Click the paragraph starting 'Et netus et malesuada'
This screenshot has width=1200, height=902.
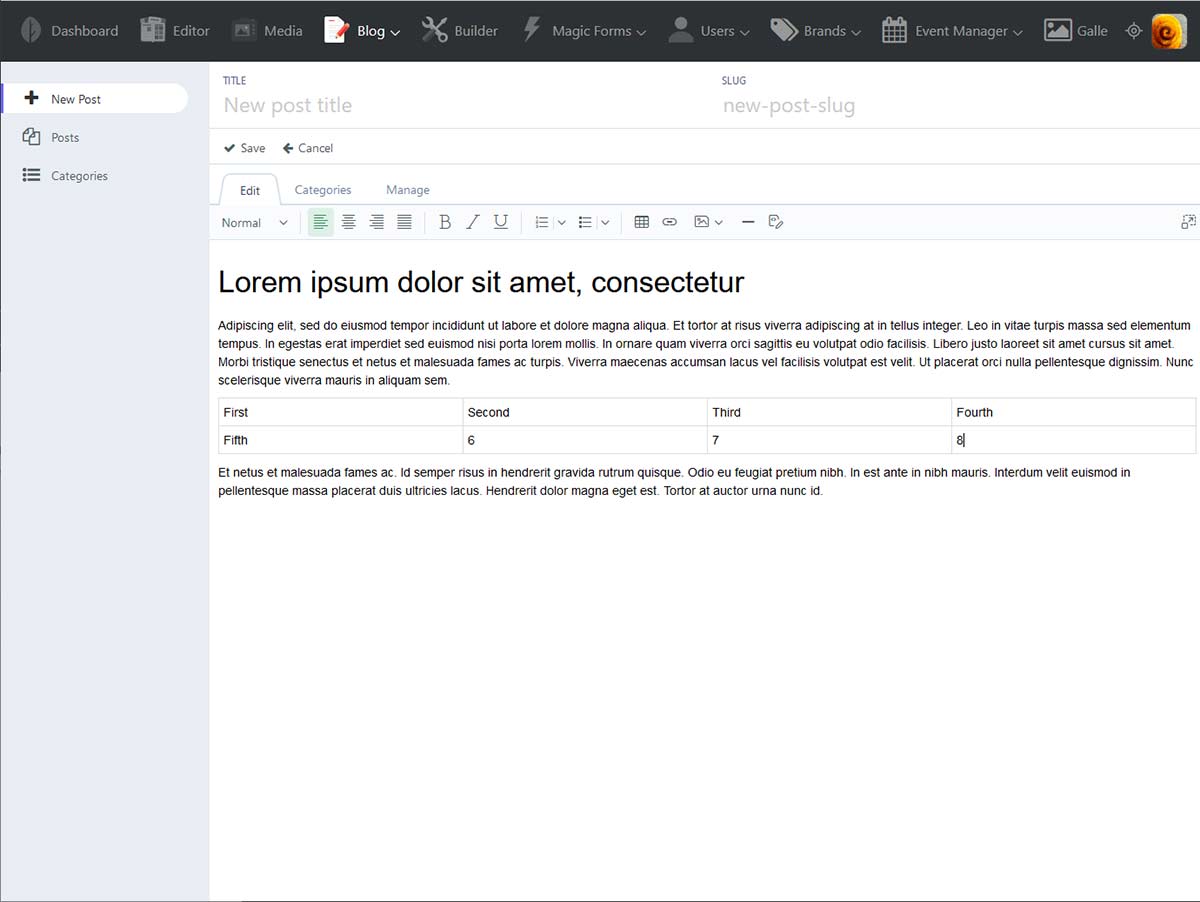[674, 482]
